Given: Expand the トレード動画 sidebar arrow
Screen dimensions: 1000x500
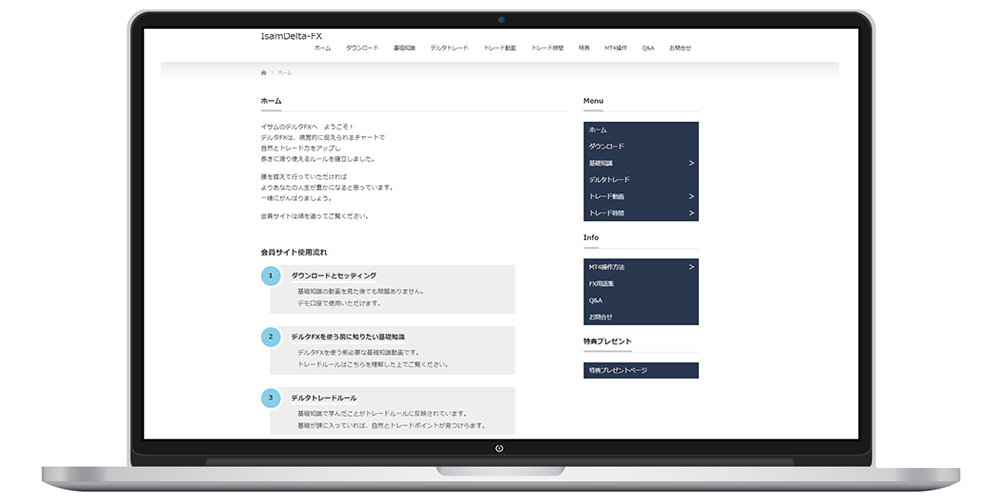Looking at the screenshot, I should pos(691,196).
